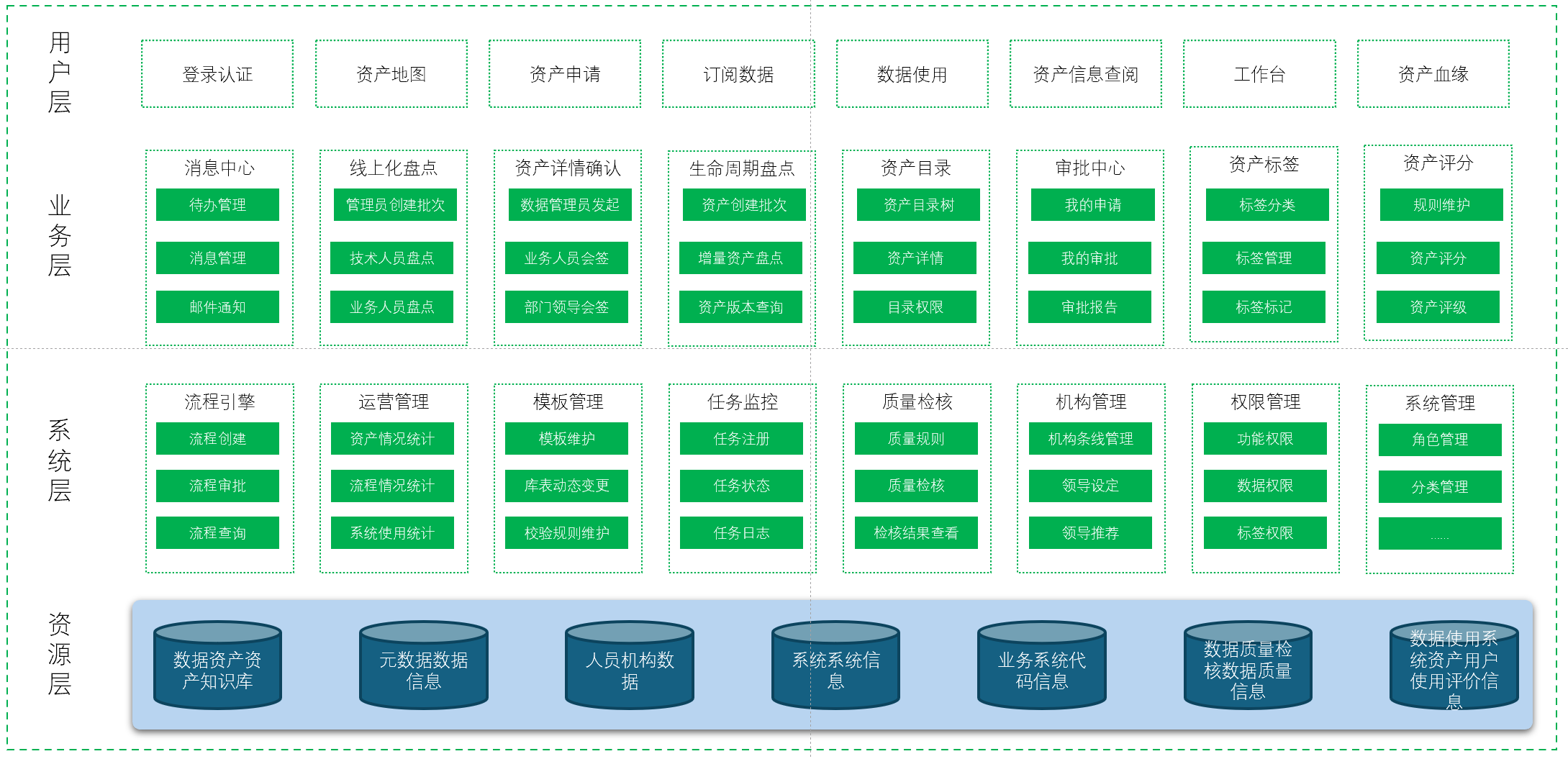Select the 资产详情 block
1568x759 pixels.
click(915, 258)
